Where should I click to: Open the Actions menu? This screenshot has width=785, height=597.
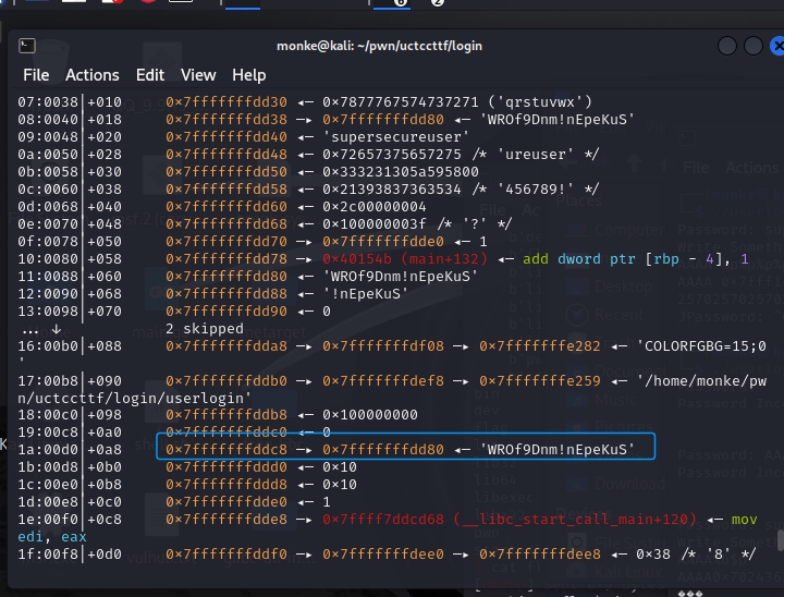(92, 75)
